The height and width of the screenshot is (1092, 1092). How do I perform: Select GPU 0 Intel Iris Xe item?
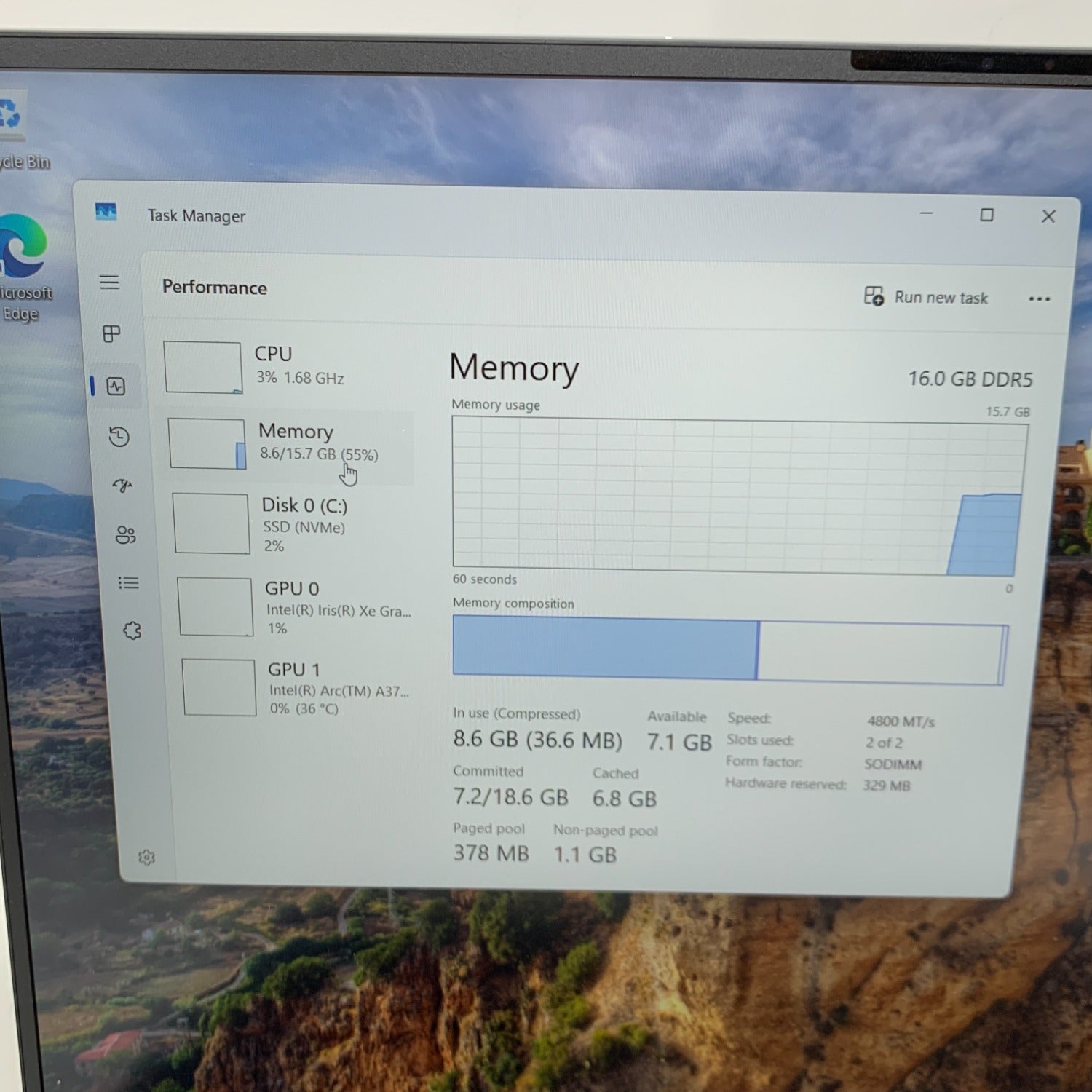pyautogui.click(x=295, y=606)
